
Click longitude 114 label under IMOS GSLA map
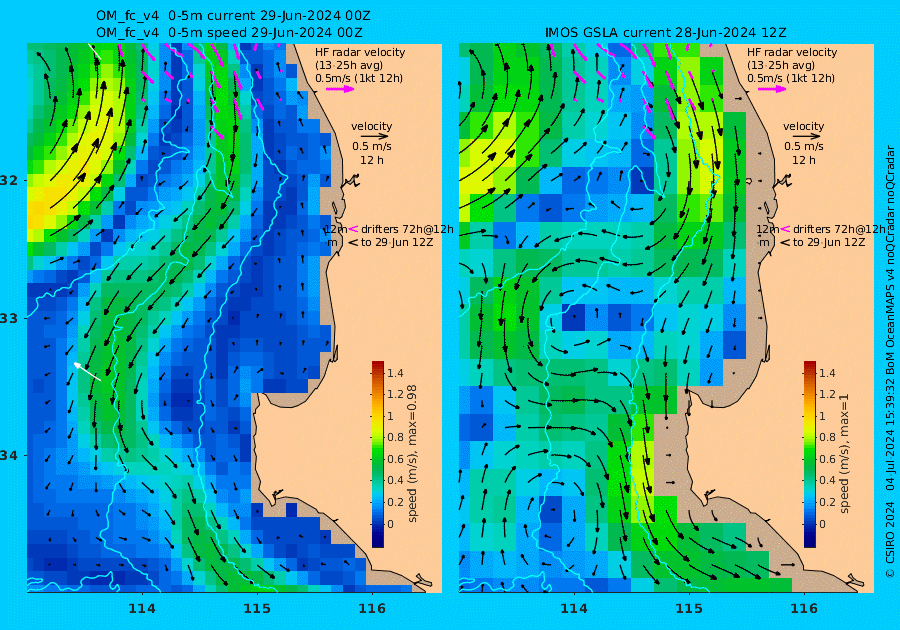(x=573, y=609)
